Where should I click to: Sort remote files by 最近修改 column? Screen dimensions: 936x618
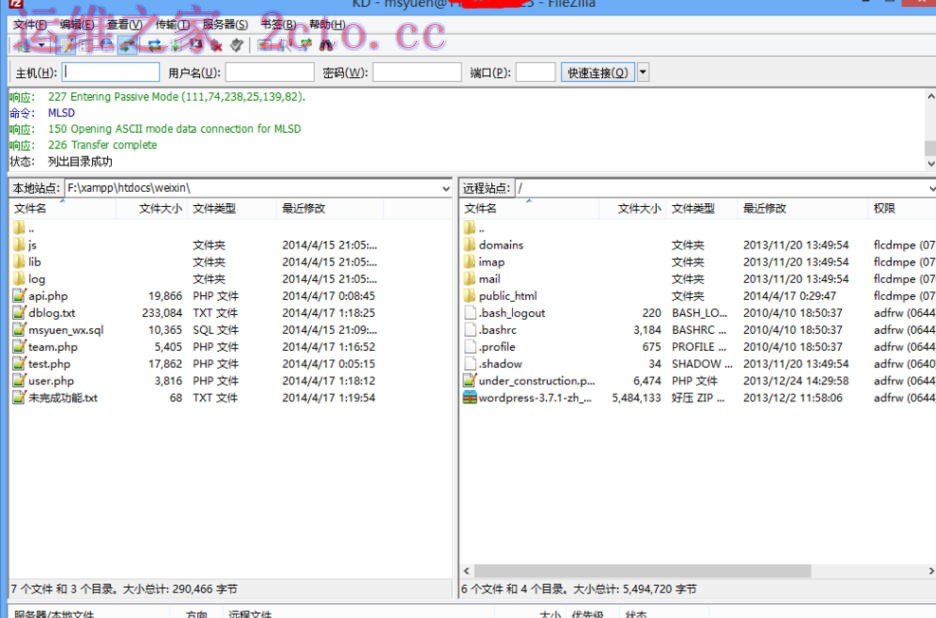(x=802, y=208)
